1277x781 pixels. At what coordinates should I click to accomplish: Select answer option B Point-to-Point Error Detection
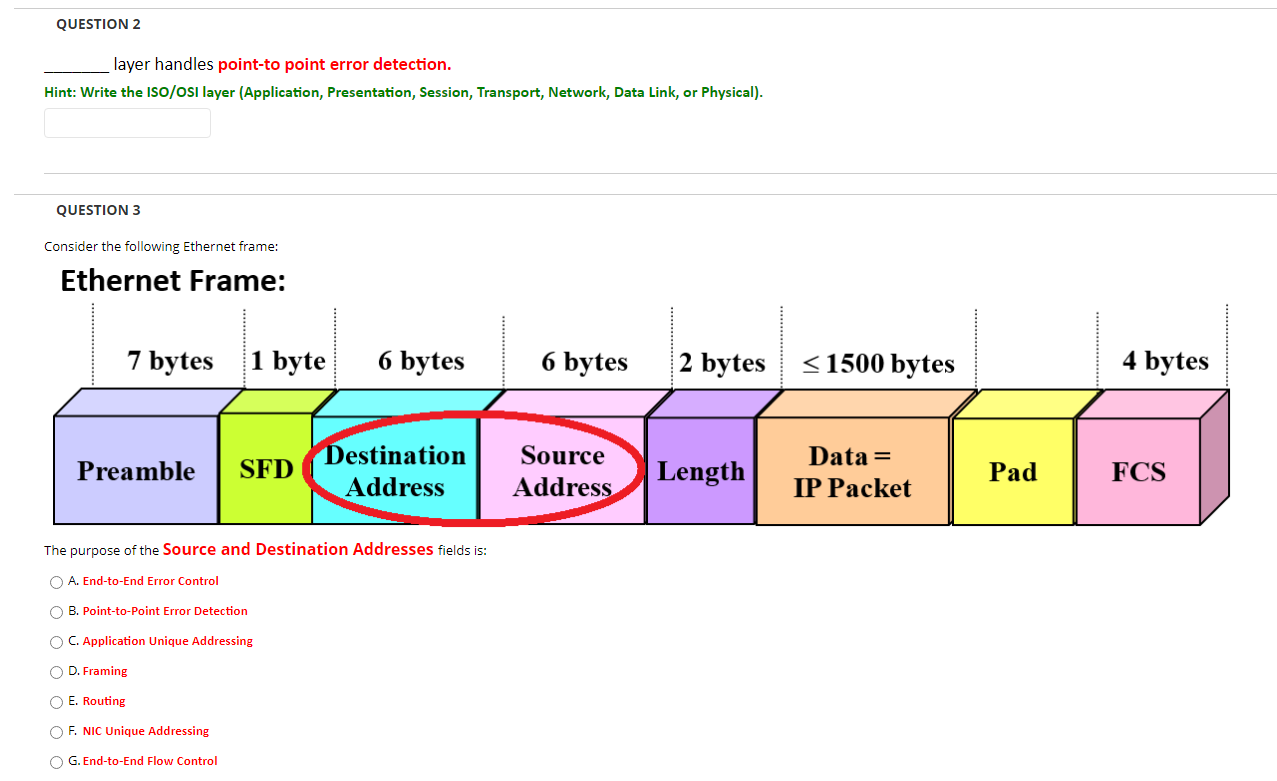click(56, 612)
